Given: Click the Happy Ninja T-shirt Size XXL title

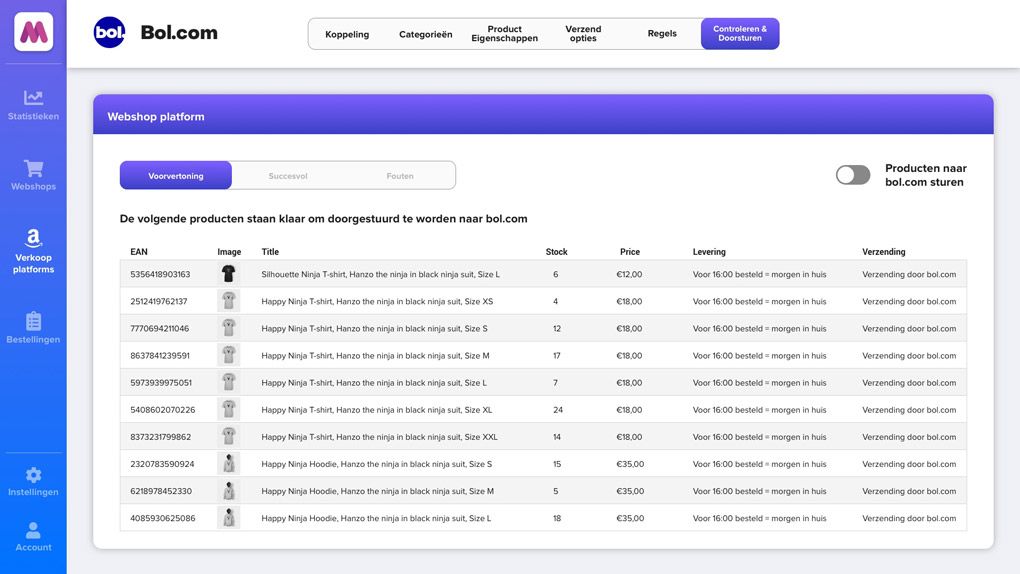Looking at the screenshot, I should [x=379, y=437].
